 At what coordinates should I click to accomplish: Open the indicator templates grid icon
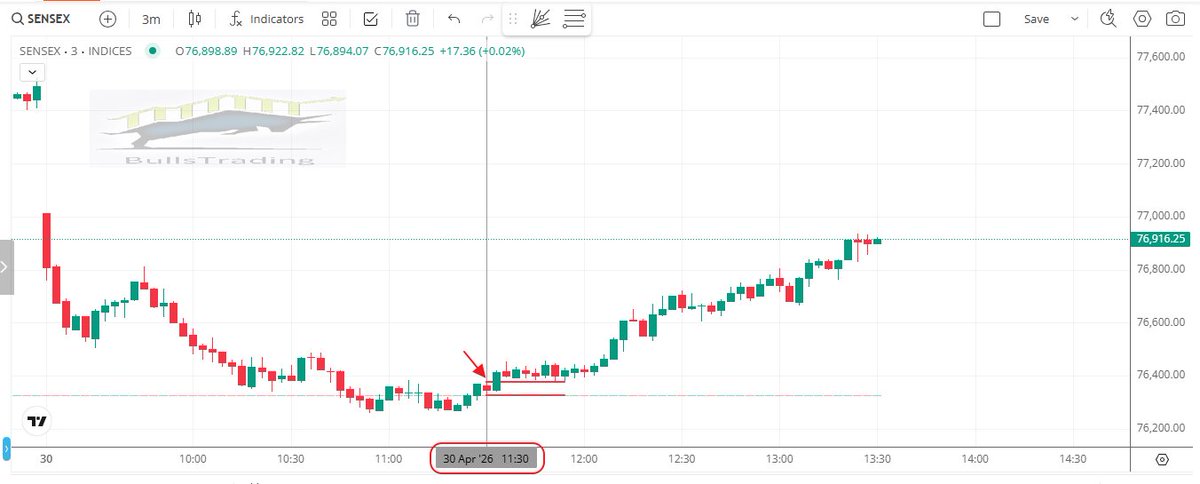(x=329, y=19)
